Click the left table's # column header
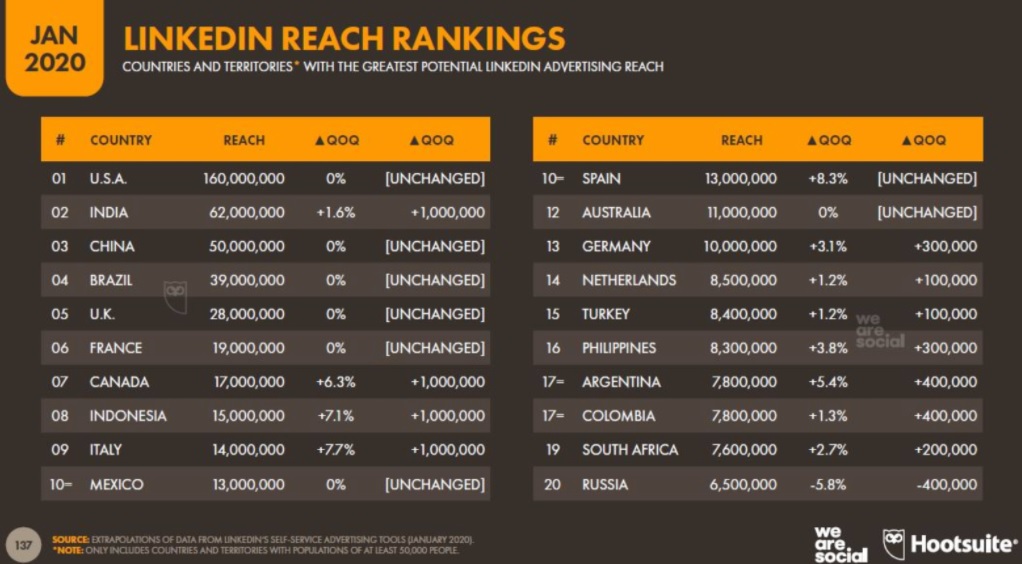 point(60,140)
